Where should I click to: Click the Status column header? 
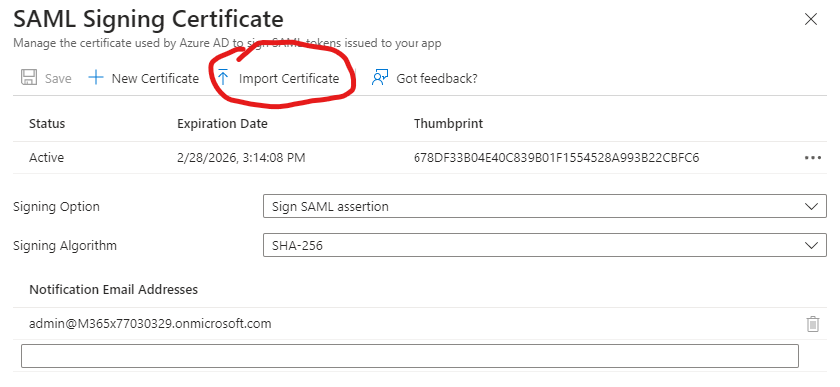[x=47, y=124]
